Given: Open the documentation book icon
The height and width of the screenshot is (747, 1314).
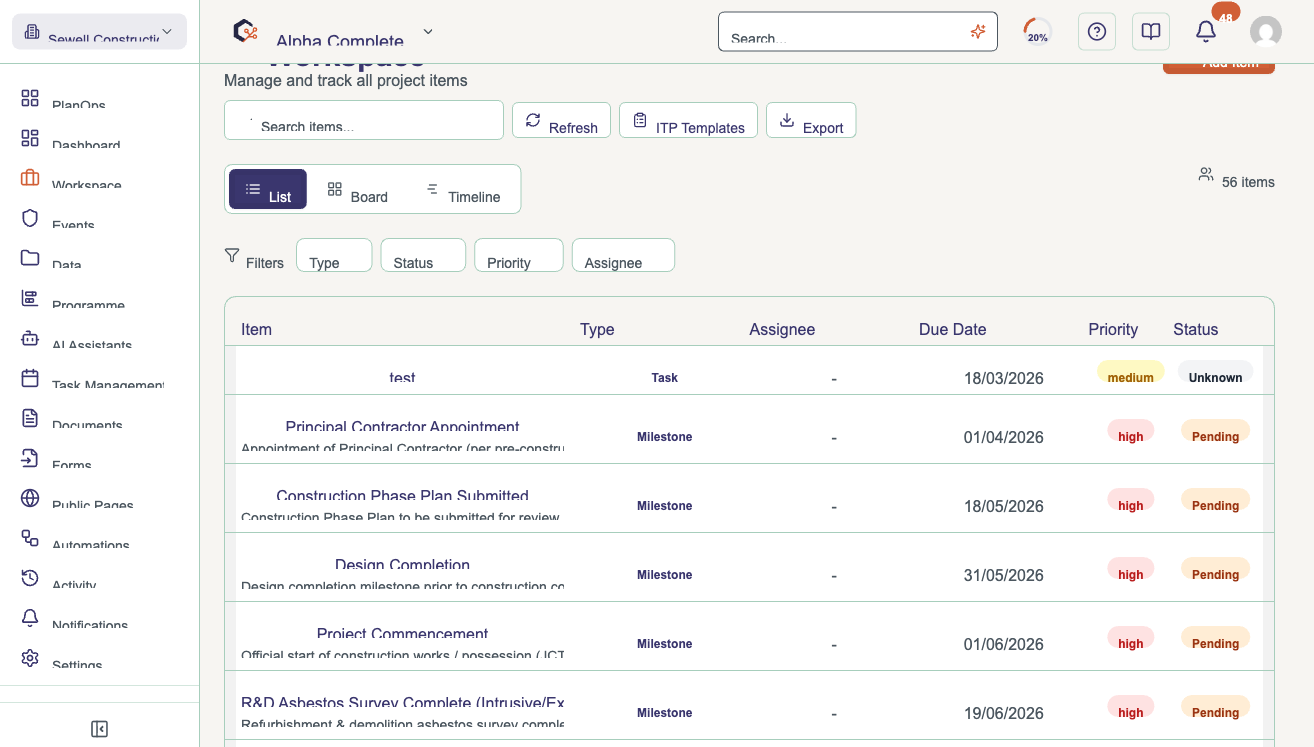Looking at the screenshot, I should 1151,32.
